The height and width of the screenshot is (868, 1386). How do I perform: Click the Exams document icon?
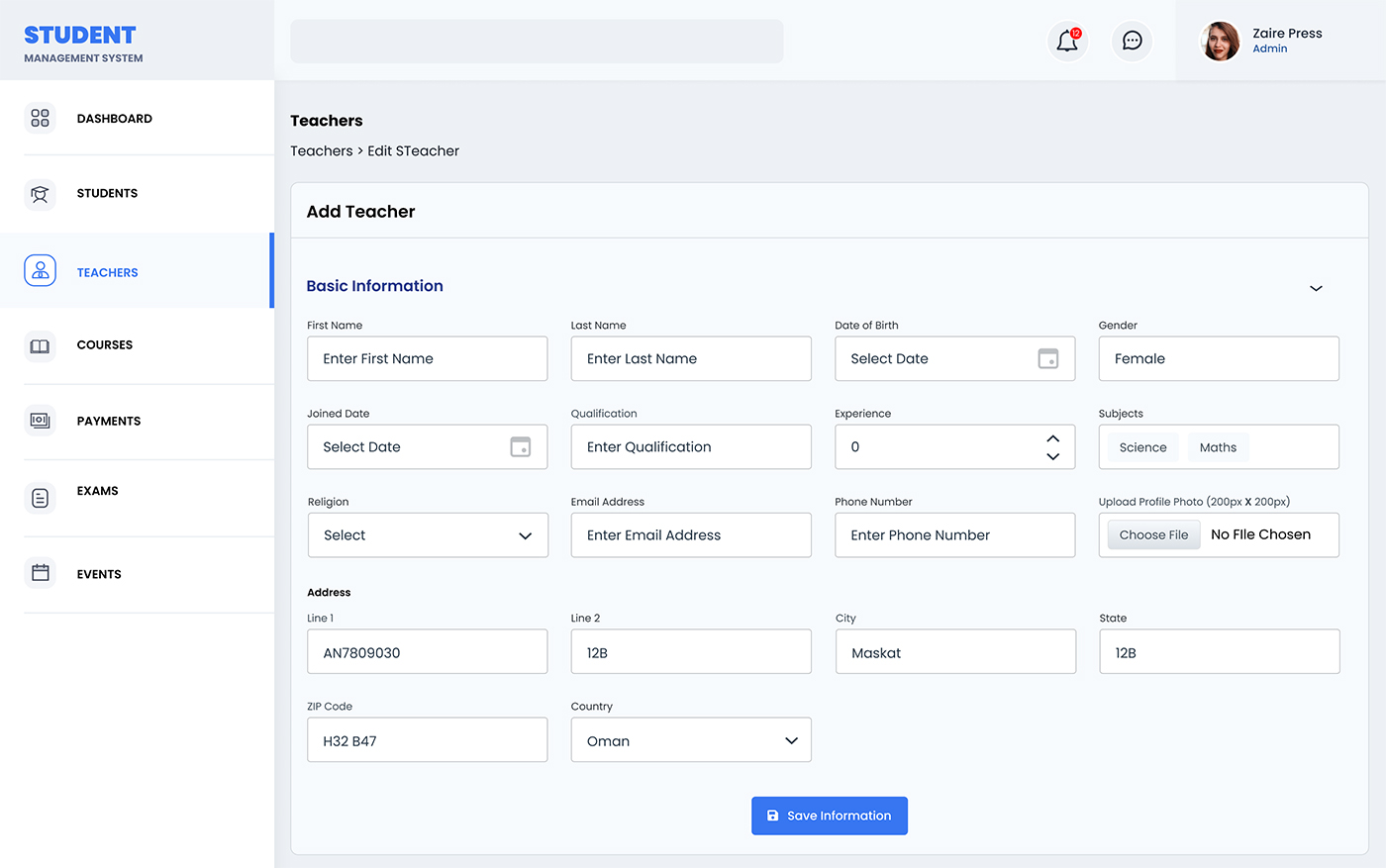pos(40,498)
